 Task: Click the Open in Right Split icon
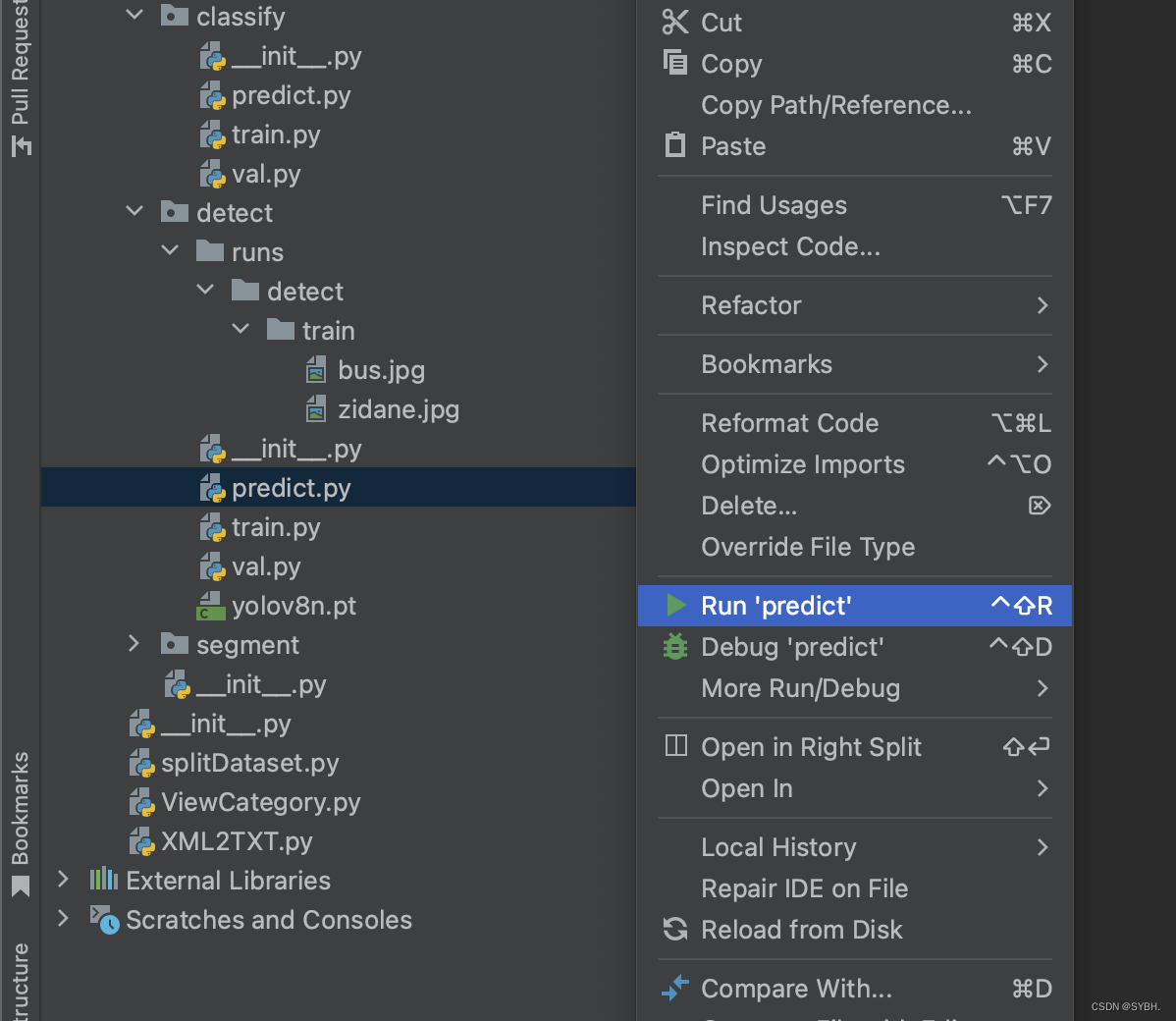(675, 746)
